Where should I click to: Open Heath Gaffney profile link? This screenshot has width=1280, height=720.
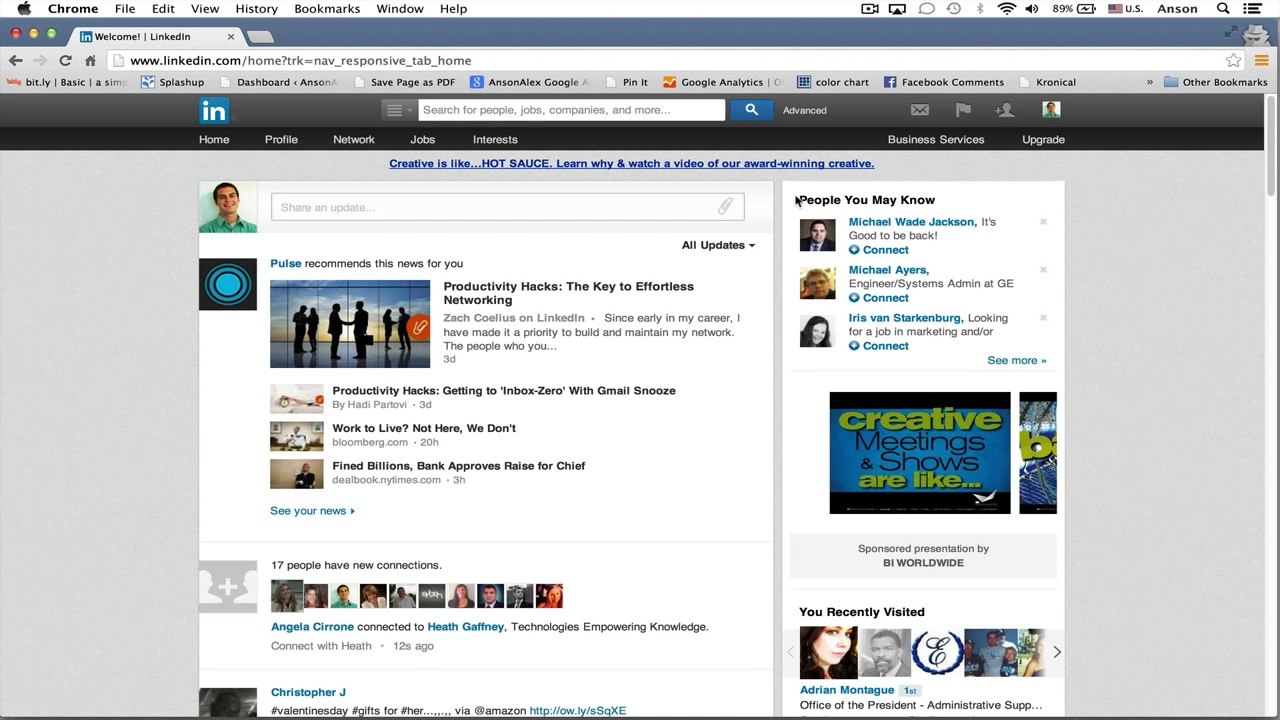click(465, 627)
